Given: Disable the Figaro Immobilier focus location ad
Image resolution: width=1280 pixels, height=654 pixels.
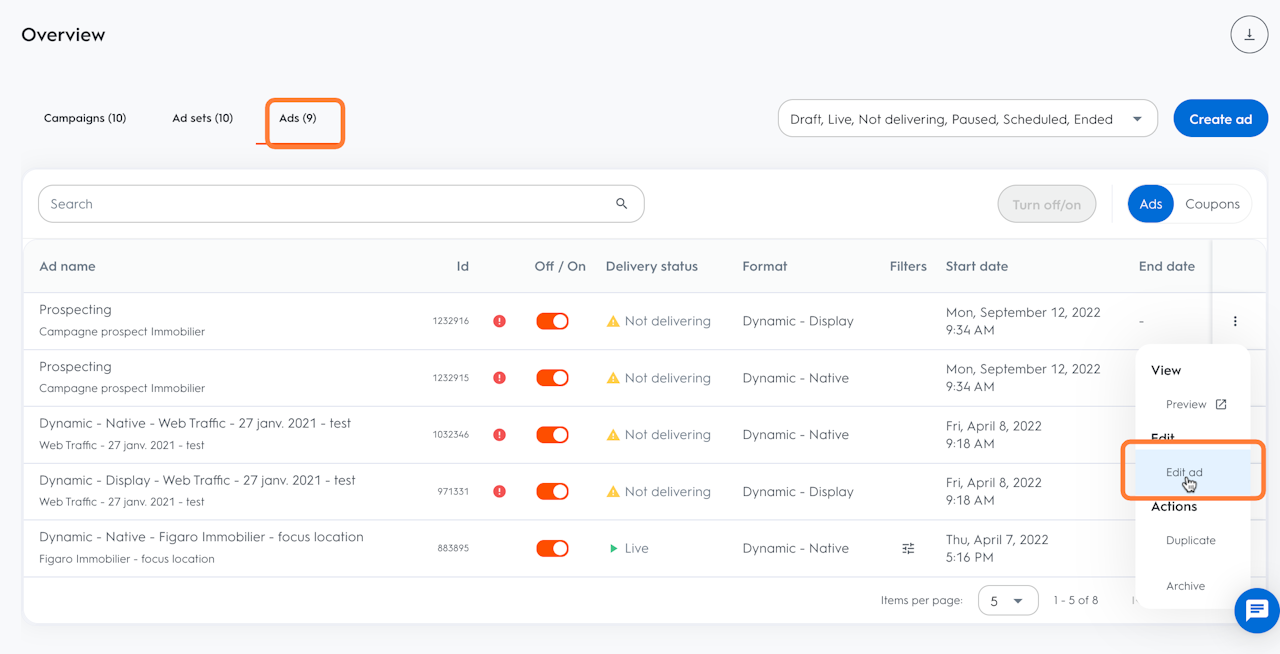Looking at the screenshot, I should (x=552, y=549).
